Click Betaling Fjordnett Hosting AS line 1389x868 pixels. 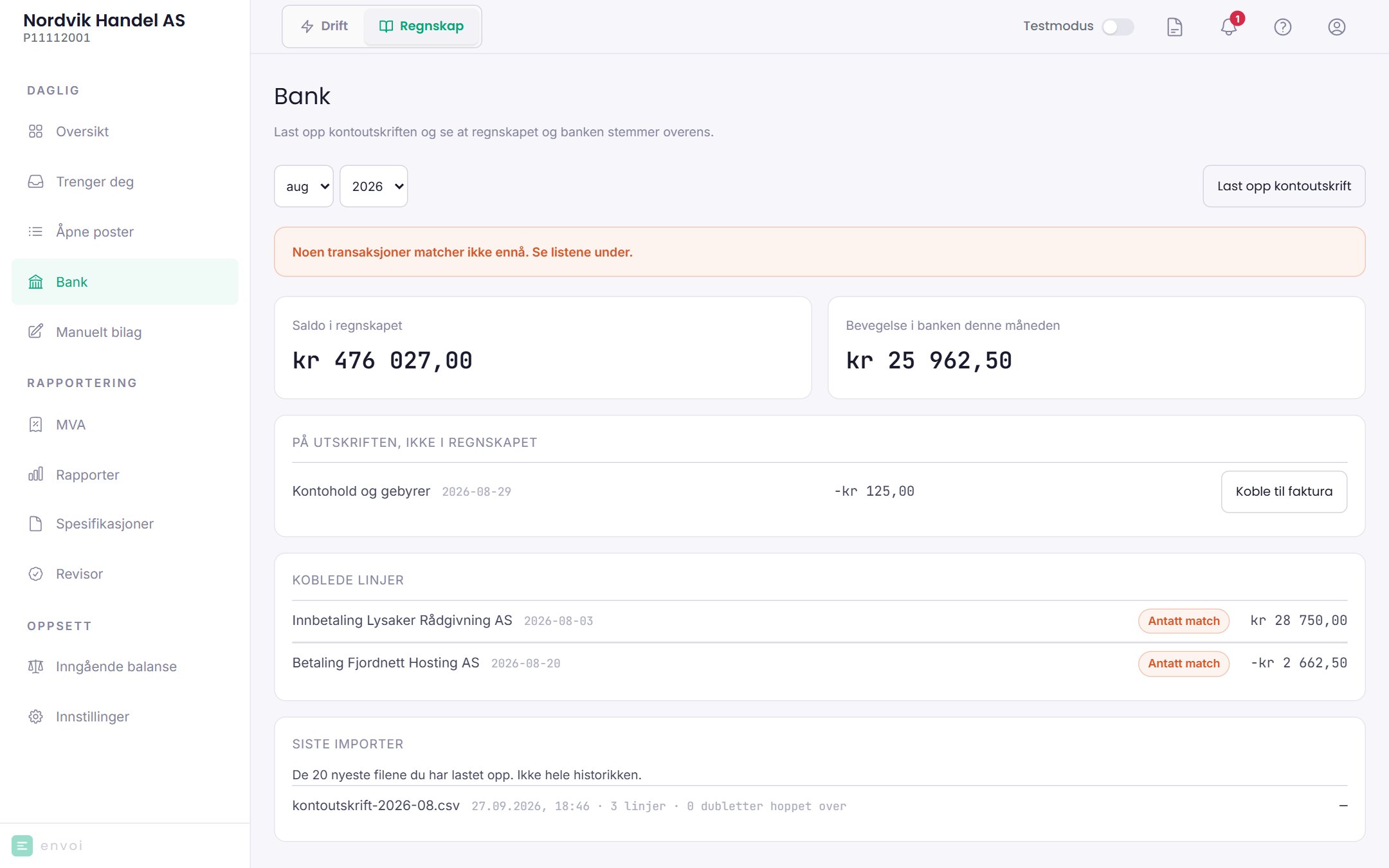[819, 664]
